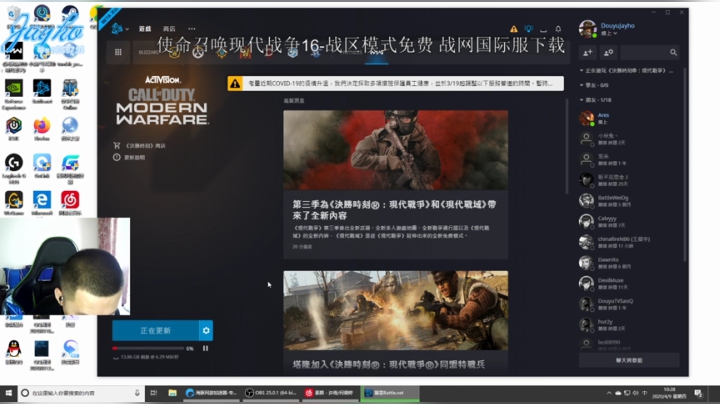This screenshot has width=720, height=404.
Task: Click the friends list scrollbar
Action: pyautogui.click(x=685, y=165)
